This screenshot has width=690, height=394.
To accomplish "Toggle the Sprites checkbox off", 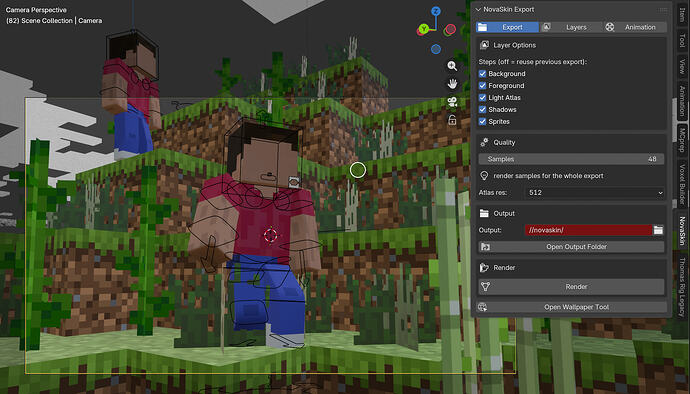I will pyautogui.click(x=482, y=122).
